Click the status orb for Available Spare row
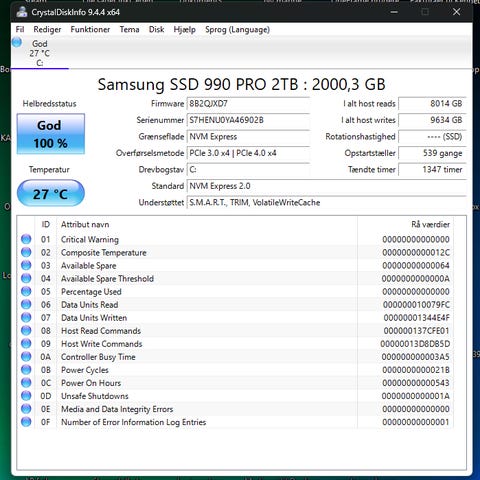The height and width of the screenshot is (480, 480). pyautogui.click(x=26, y=265)
